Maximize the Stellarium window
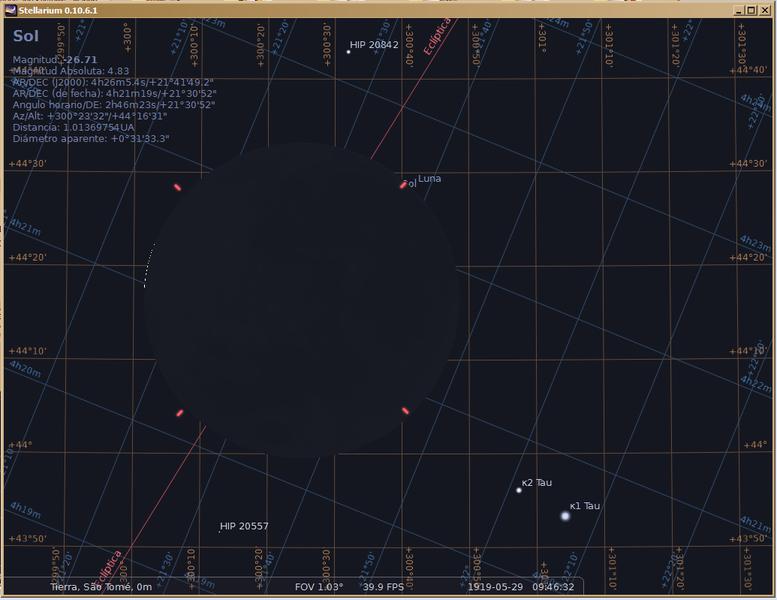777x600 pixels. coord(753,10)
